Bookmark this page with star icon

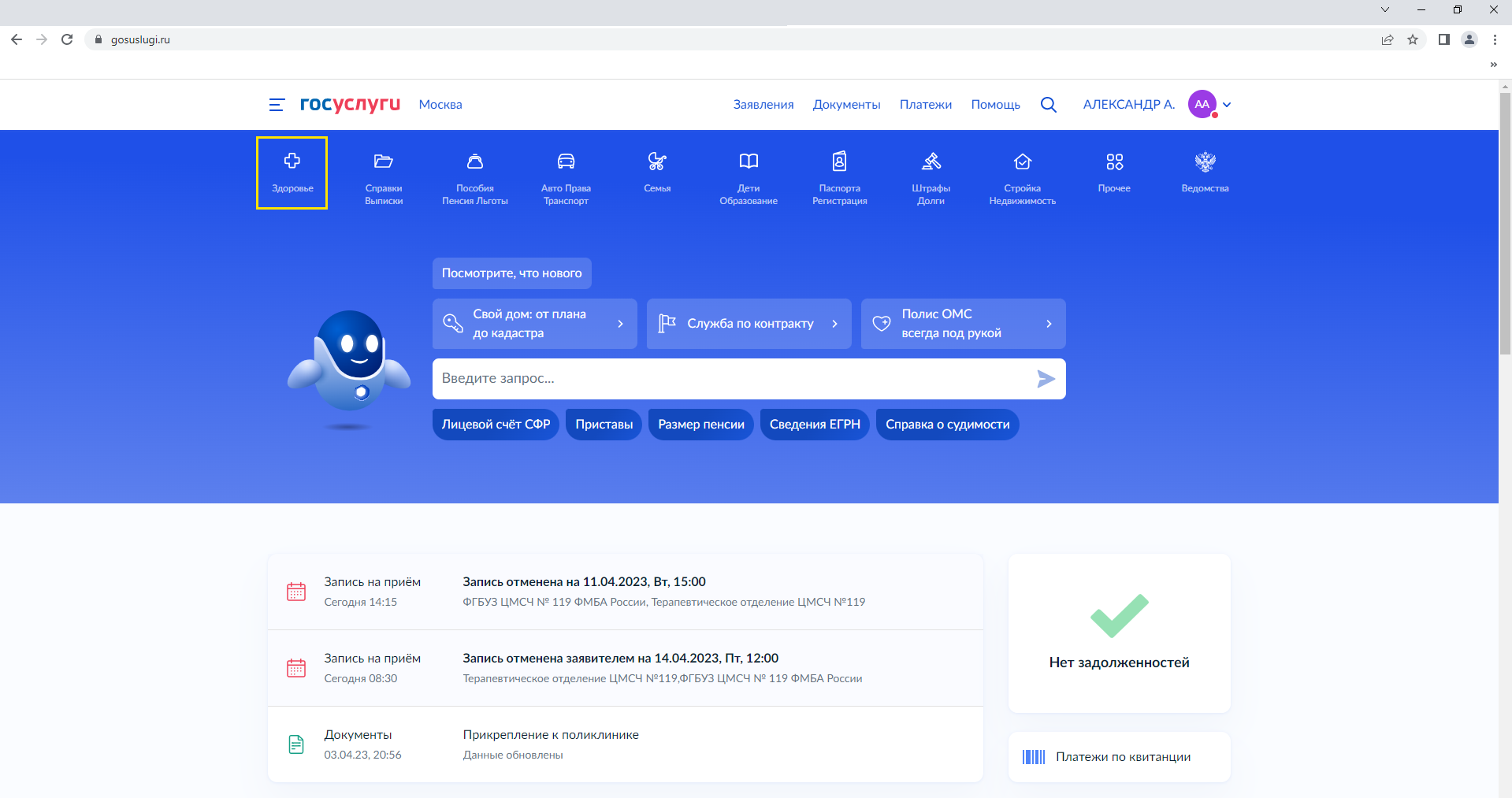coord(1413,39)
